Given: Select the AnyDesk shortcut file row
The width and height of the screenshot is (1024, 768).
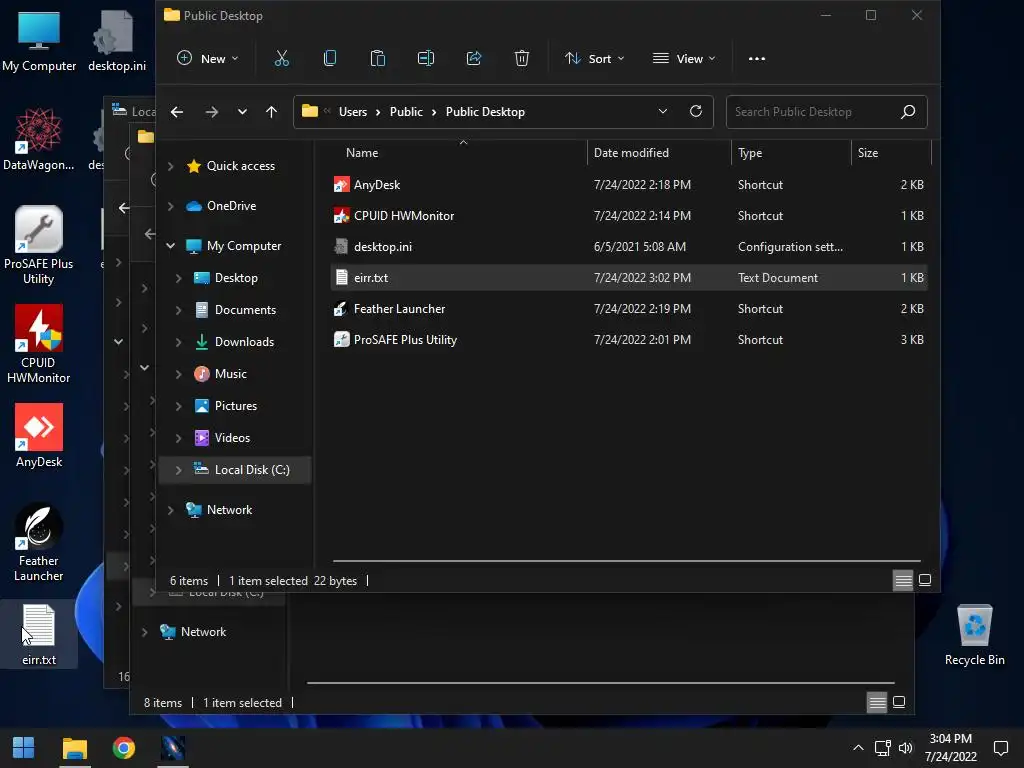Looking at the screenshot, I should pyautogui.click(x=629, y=185).
